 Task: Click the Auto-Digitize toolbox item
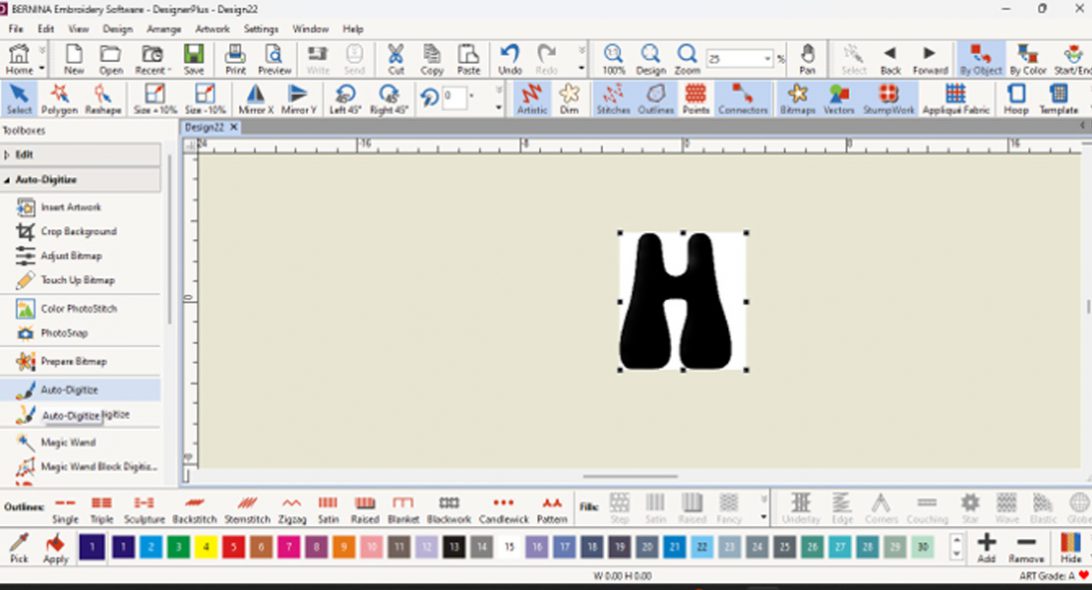69,390
